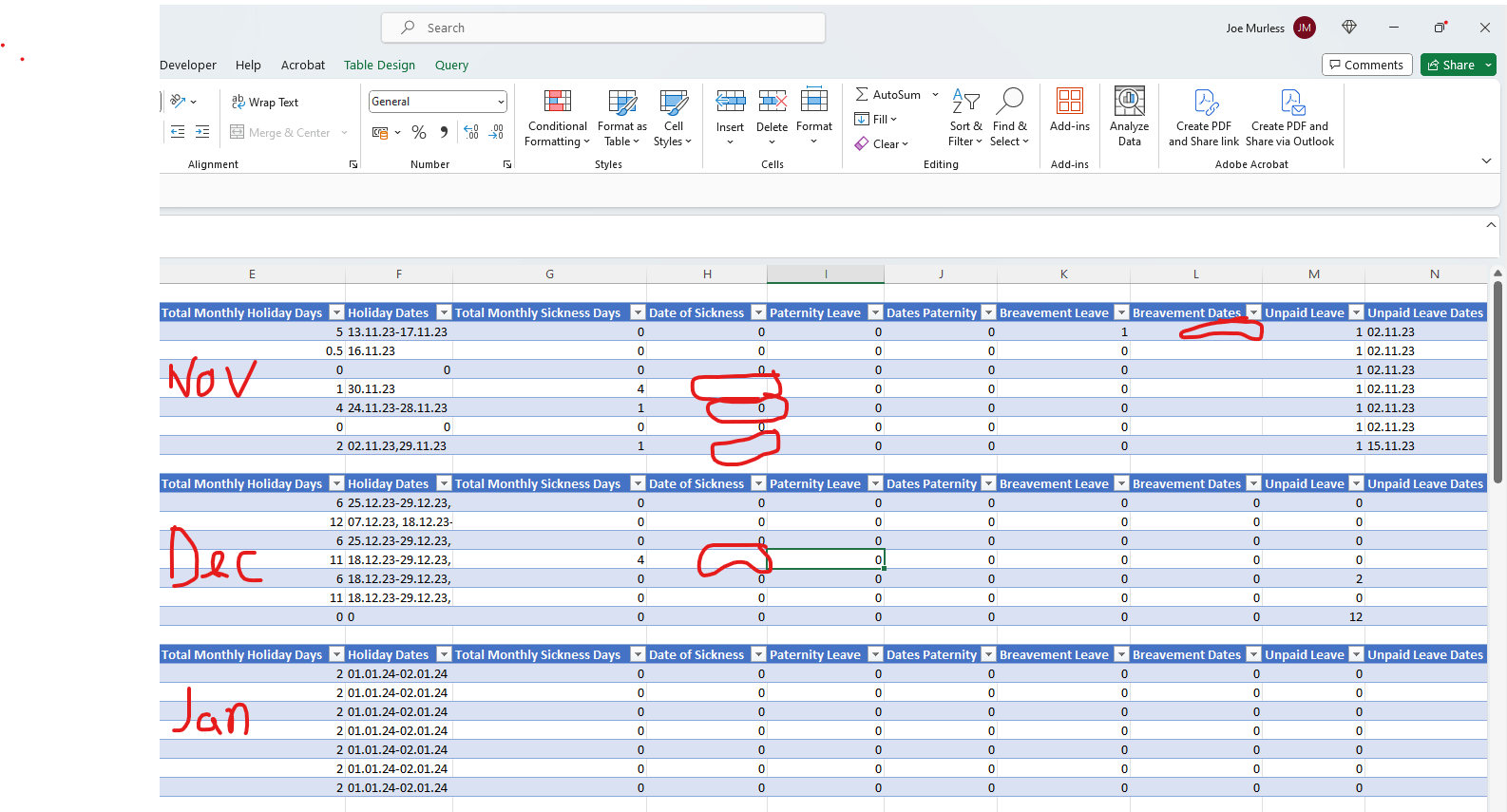Open Alignment settings dialog launcher
1507x812 pixels.
pyautogui.click(x=353, y=164)
